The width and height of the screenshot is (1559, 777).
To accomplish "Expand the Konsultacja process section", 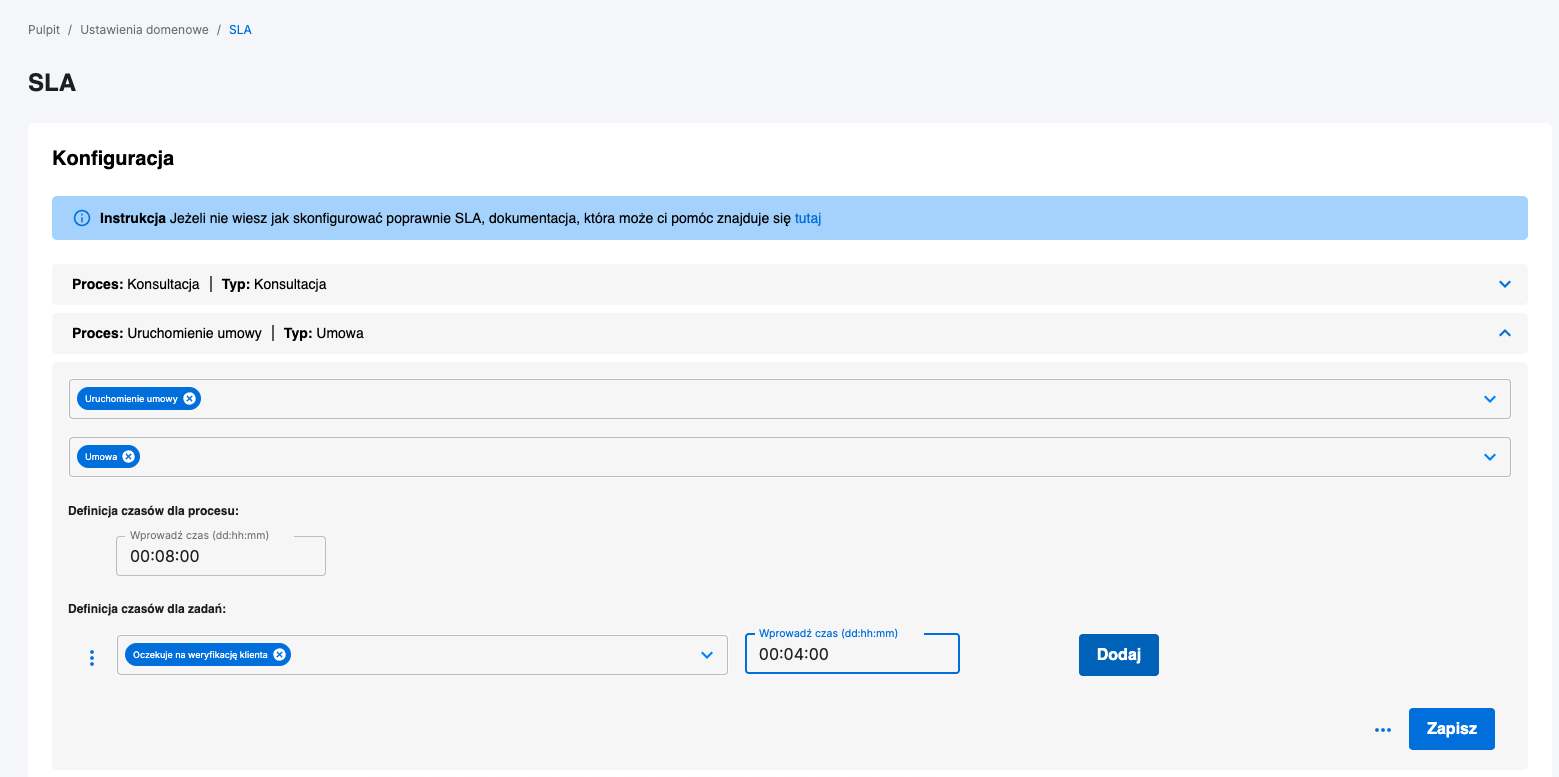I will [1505, 284].
